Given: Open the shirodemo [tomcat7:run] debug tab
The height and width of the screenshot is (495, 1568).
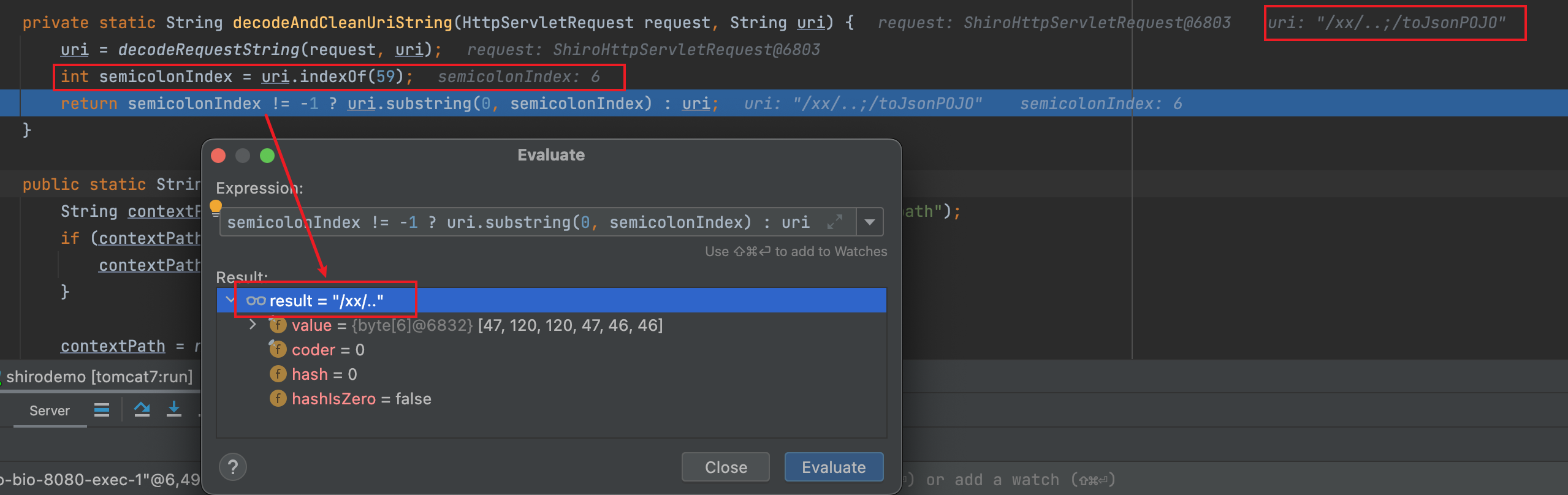Looking at the screenshot, I should click(99, 376).
